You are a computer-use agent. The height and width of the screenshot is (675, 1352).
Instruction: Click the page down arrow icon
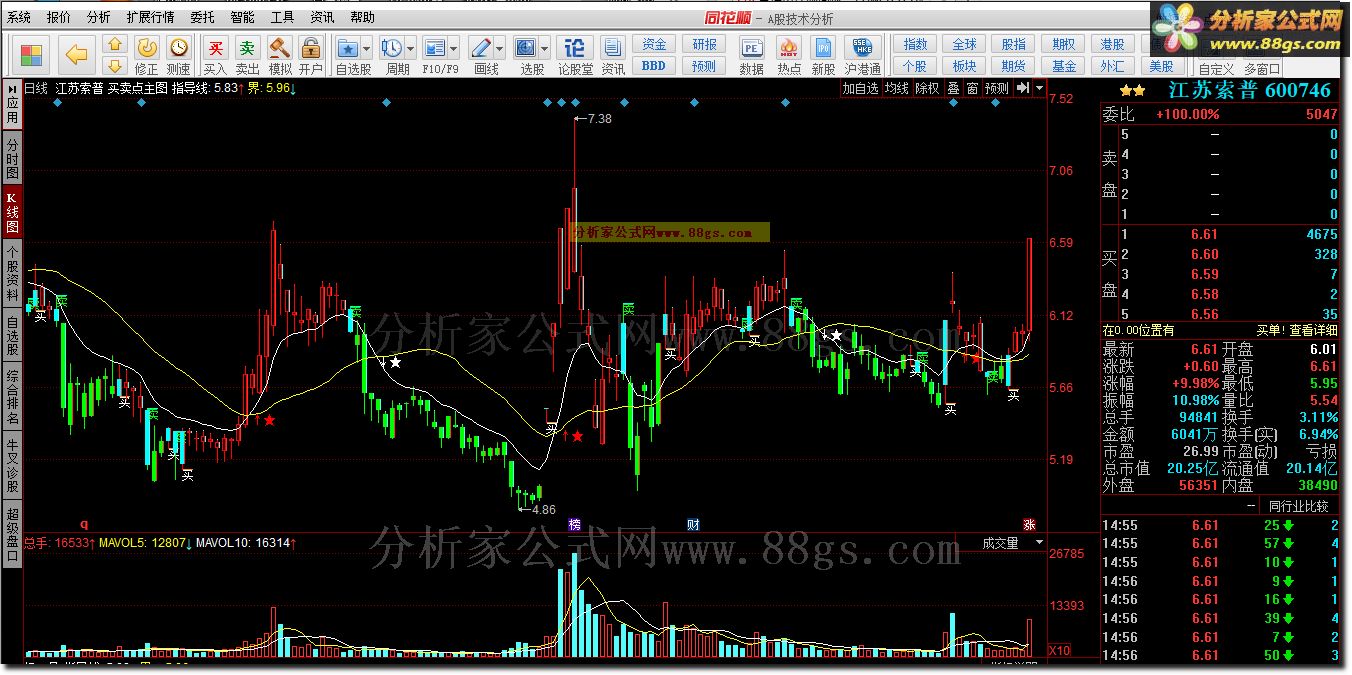tap(115, 67)
